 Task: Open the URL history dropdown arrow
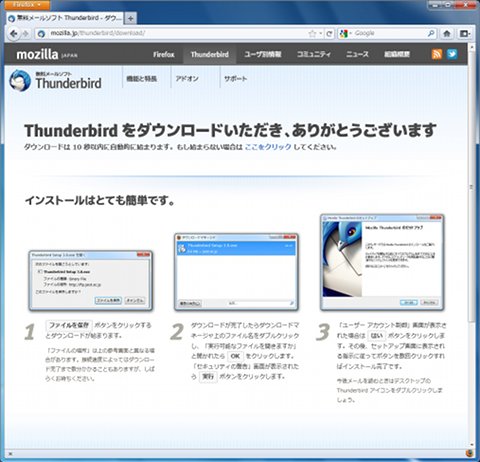[321, 33]
